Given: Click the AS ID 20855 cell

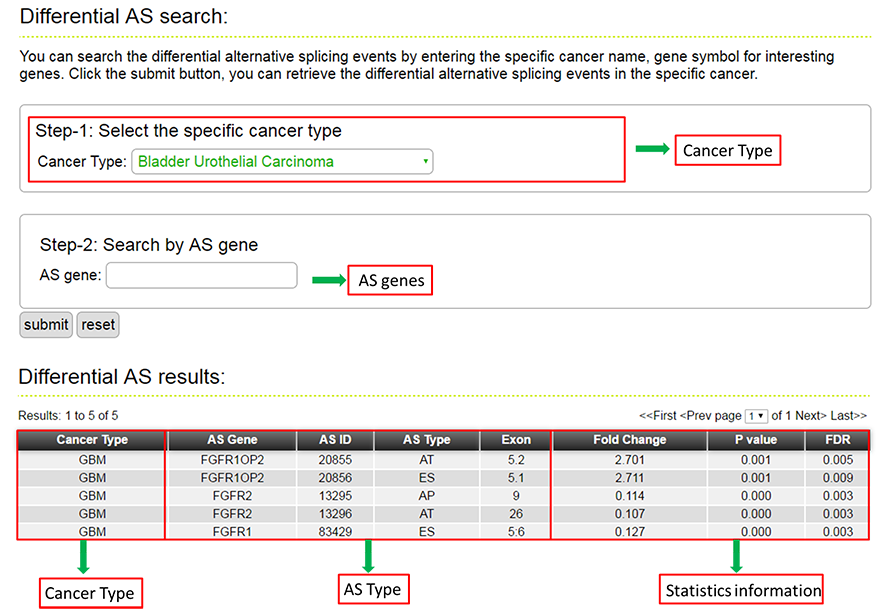Looking at the screenshot, I should click(335, 460).
